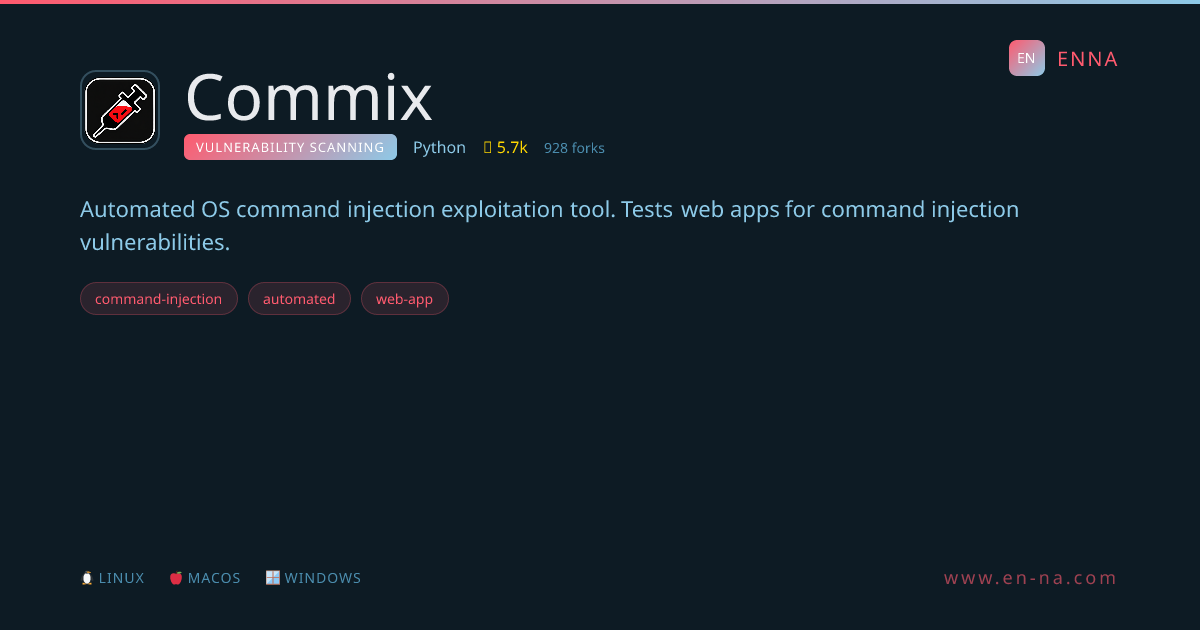Click the LINUX platform label
1200x630 pixels.
tap(122, 578)
